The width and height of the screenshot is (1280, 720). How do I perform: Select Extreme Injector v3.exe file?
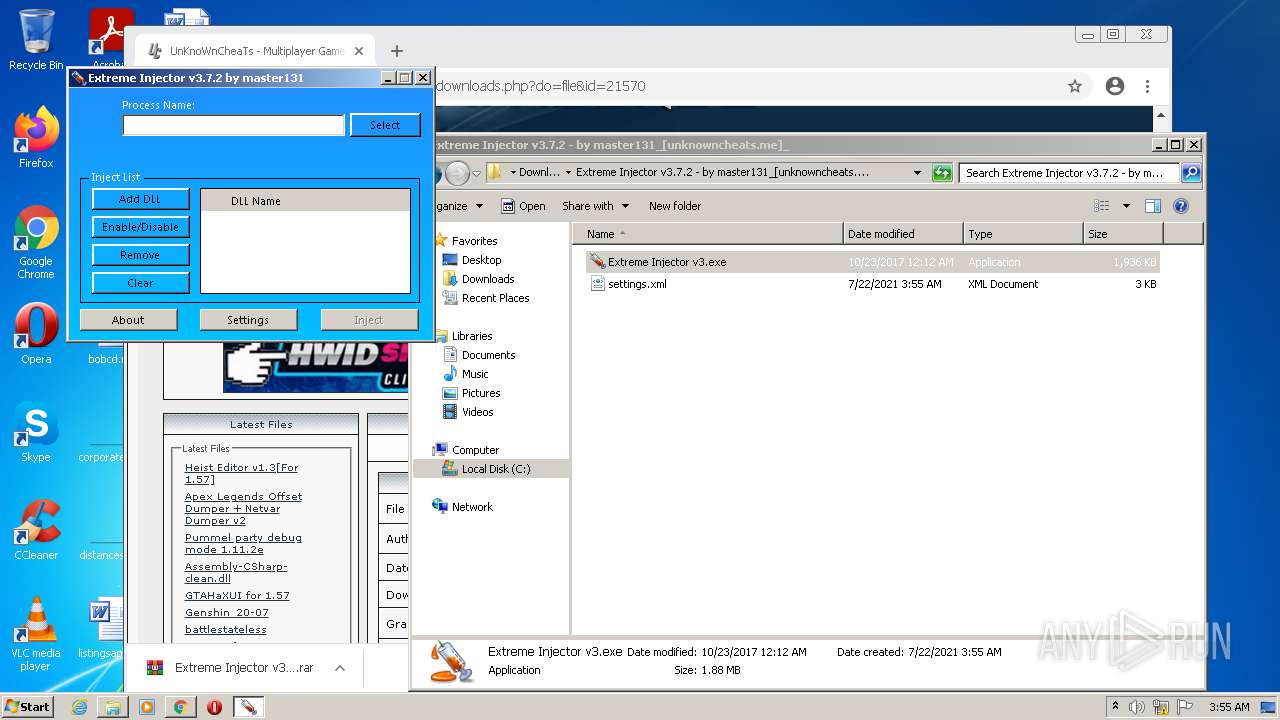coord(873,262)
